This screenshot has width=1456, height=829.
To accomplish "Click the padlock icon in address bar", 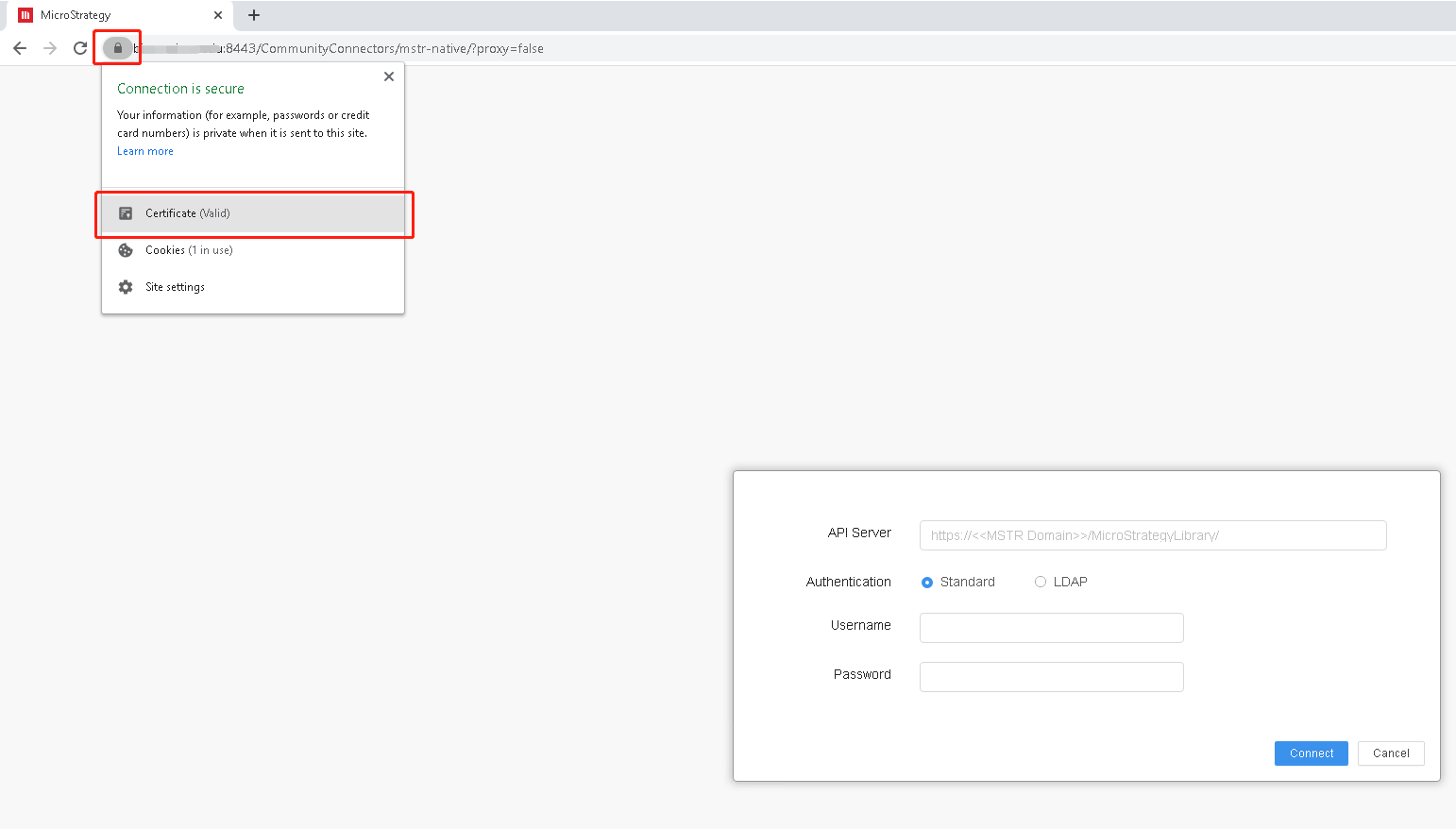I will 118,48.
